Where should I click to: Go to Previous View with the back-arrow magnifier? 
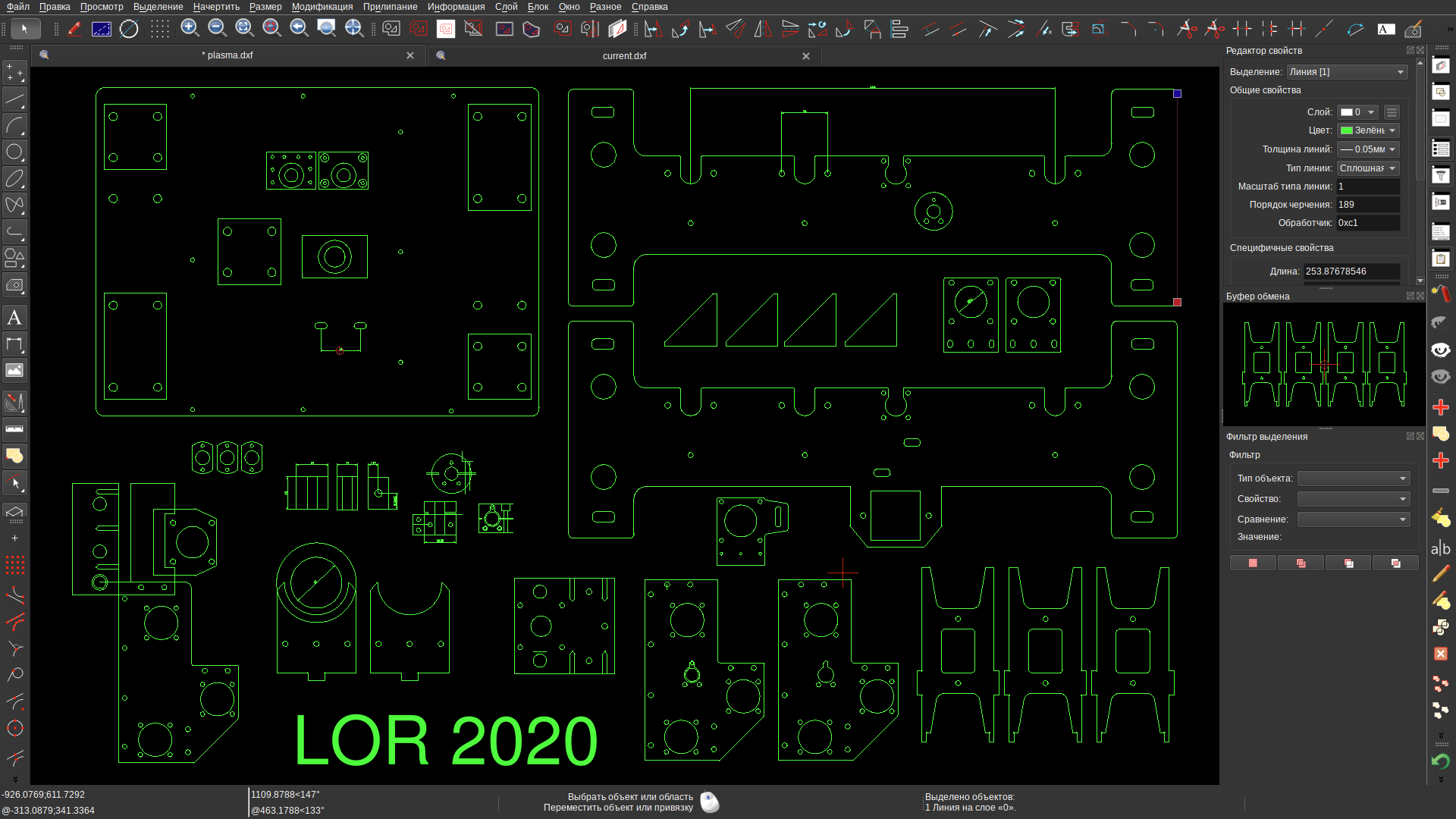pyautogui.click(x=299, y=29)
